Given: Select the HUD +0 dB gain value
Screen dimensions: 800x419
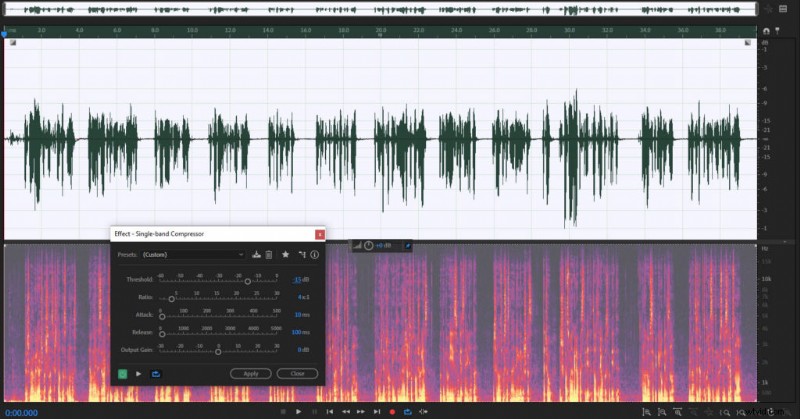Looking at the screenshot, I should click(x=384, y=245).
